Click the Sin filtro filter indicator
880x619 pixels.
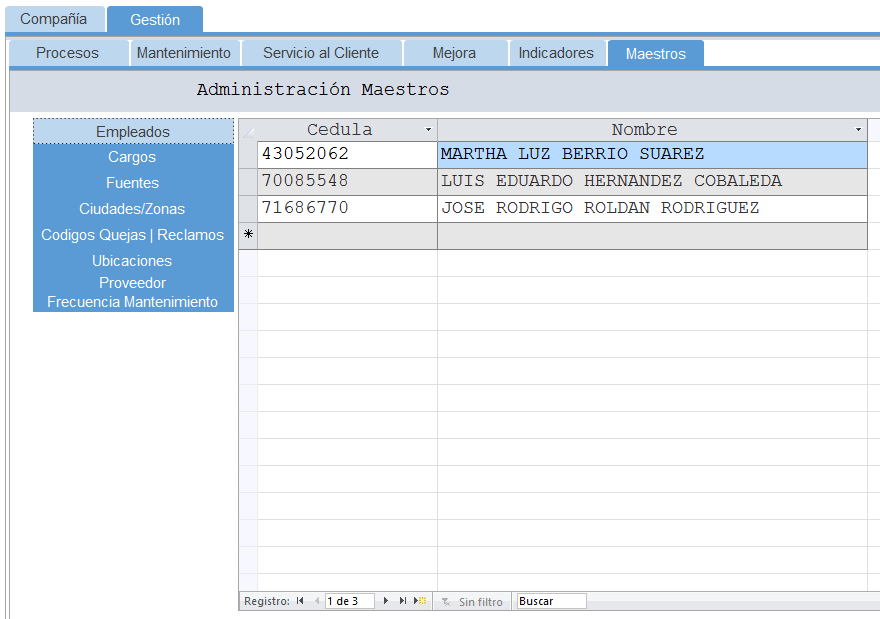[473, 602]
